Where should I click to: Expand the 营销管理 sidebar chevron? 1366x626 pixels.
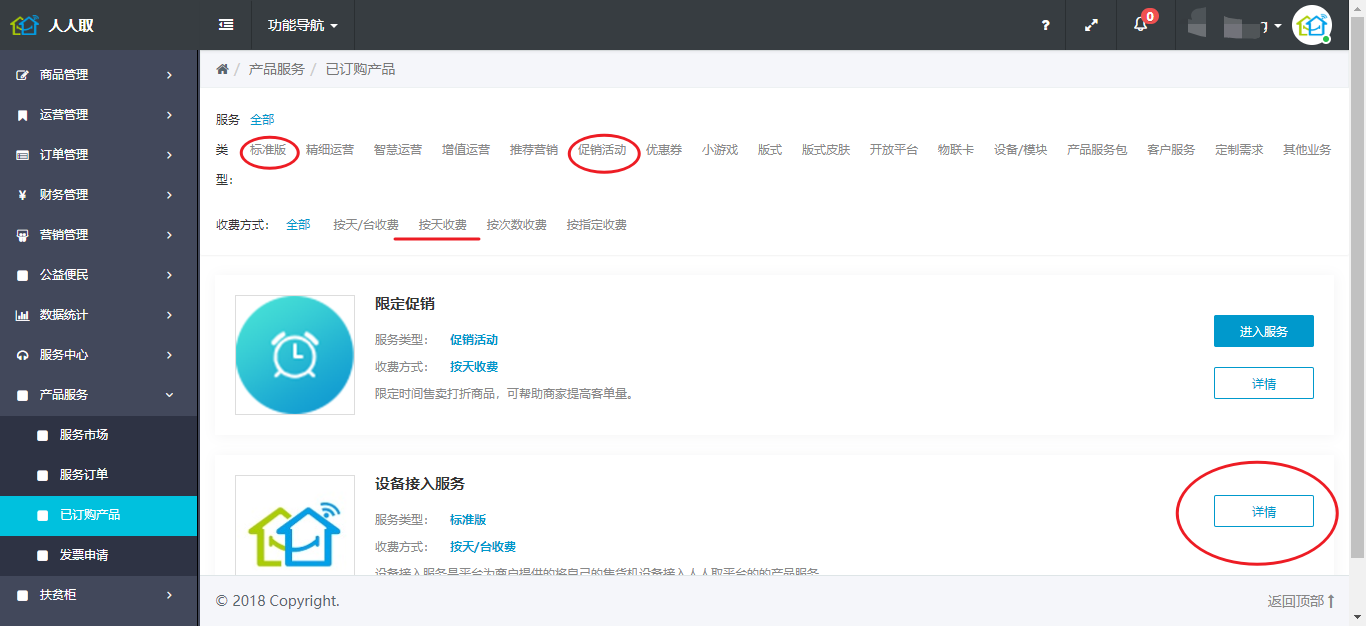169,235
